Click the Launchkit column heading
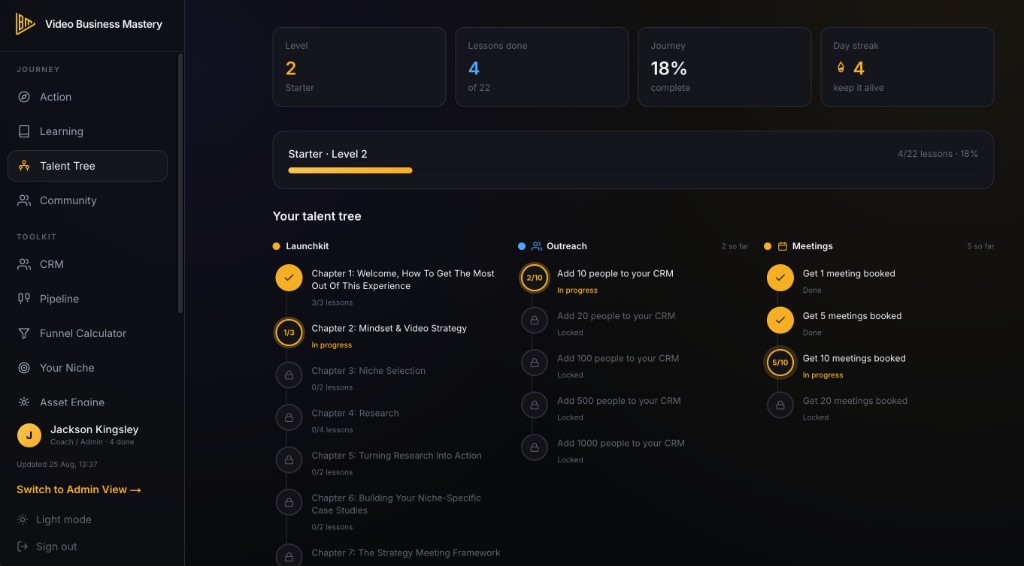 [x=307, y=246]
